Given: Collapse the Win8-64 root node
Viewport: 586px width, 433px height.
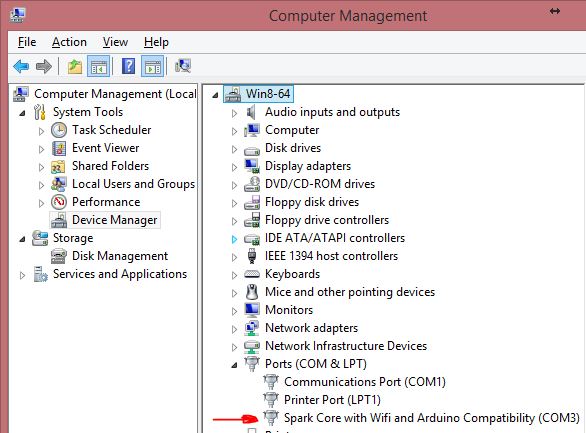Looking at the screenshot, I should (x=215, y=95).
